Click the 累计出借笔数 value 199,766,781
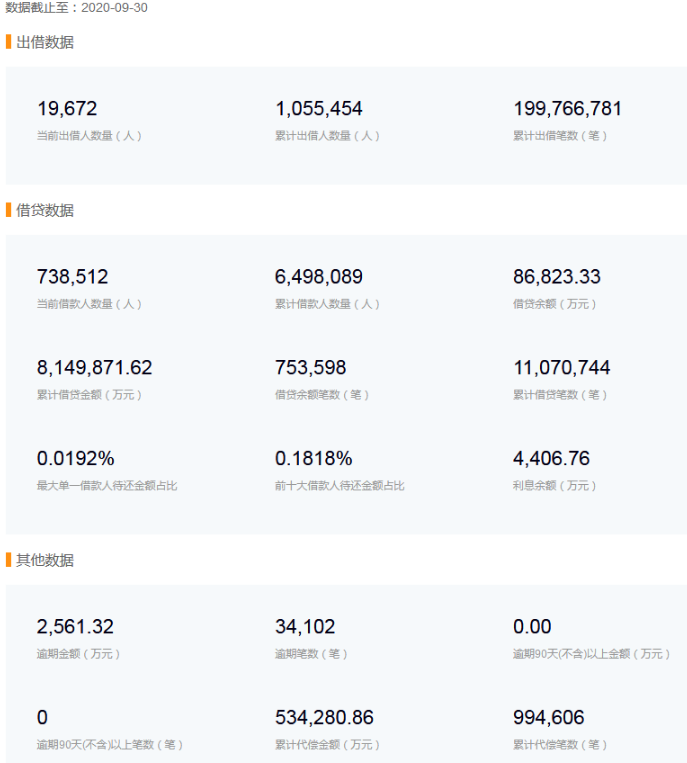 click(567, 109)
